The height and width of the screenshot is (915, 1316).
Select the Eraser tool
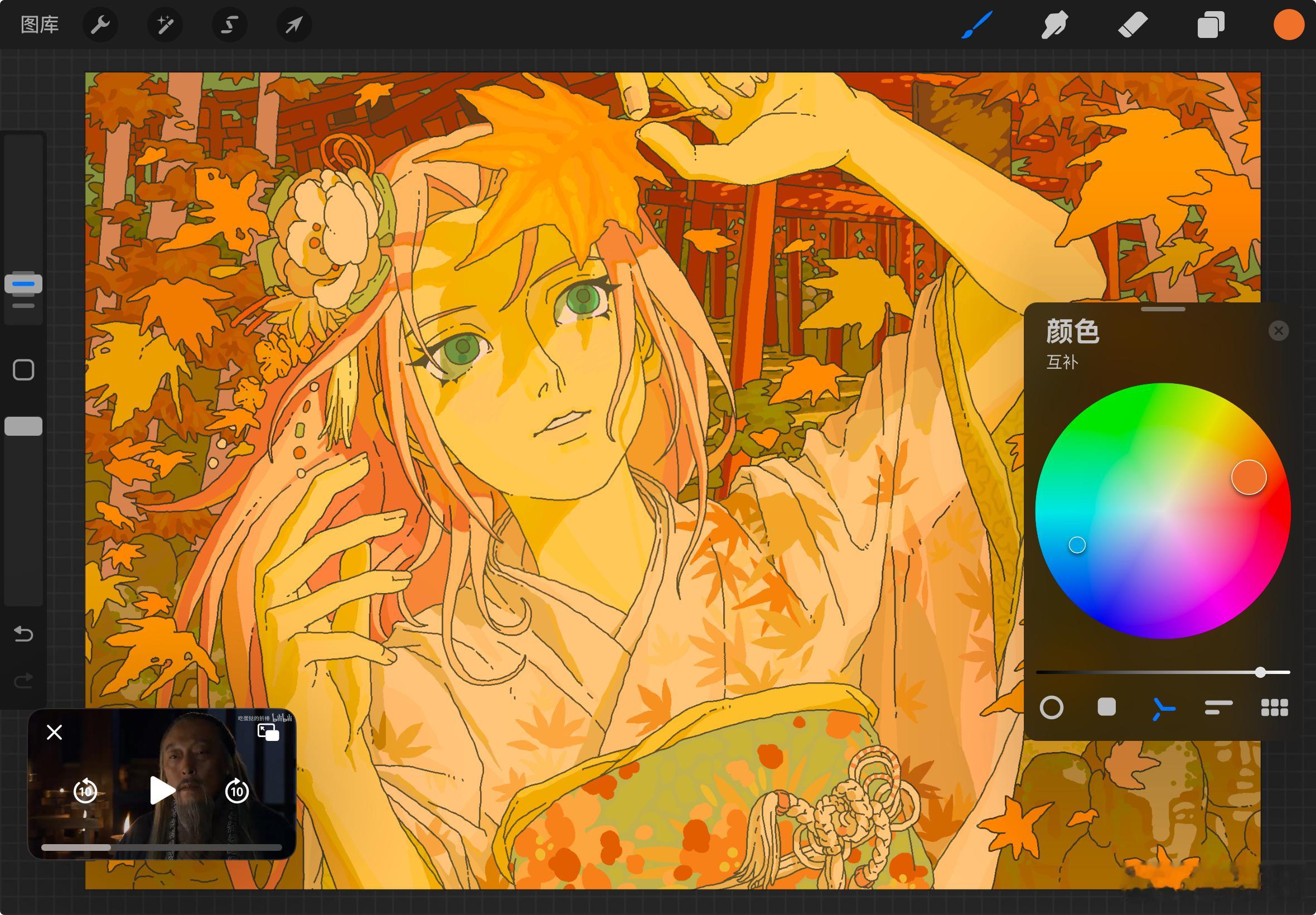click(x=1133, y=25)
